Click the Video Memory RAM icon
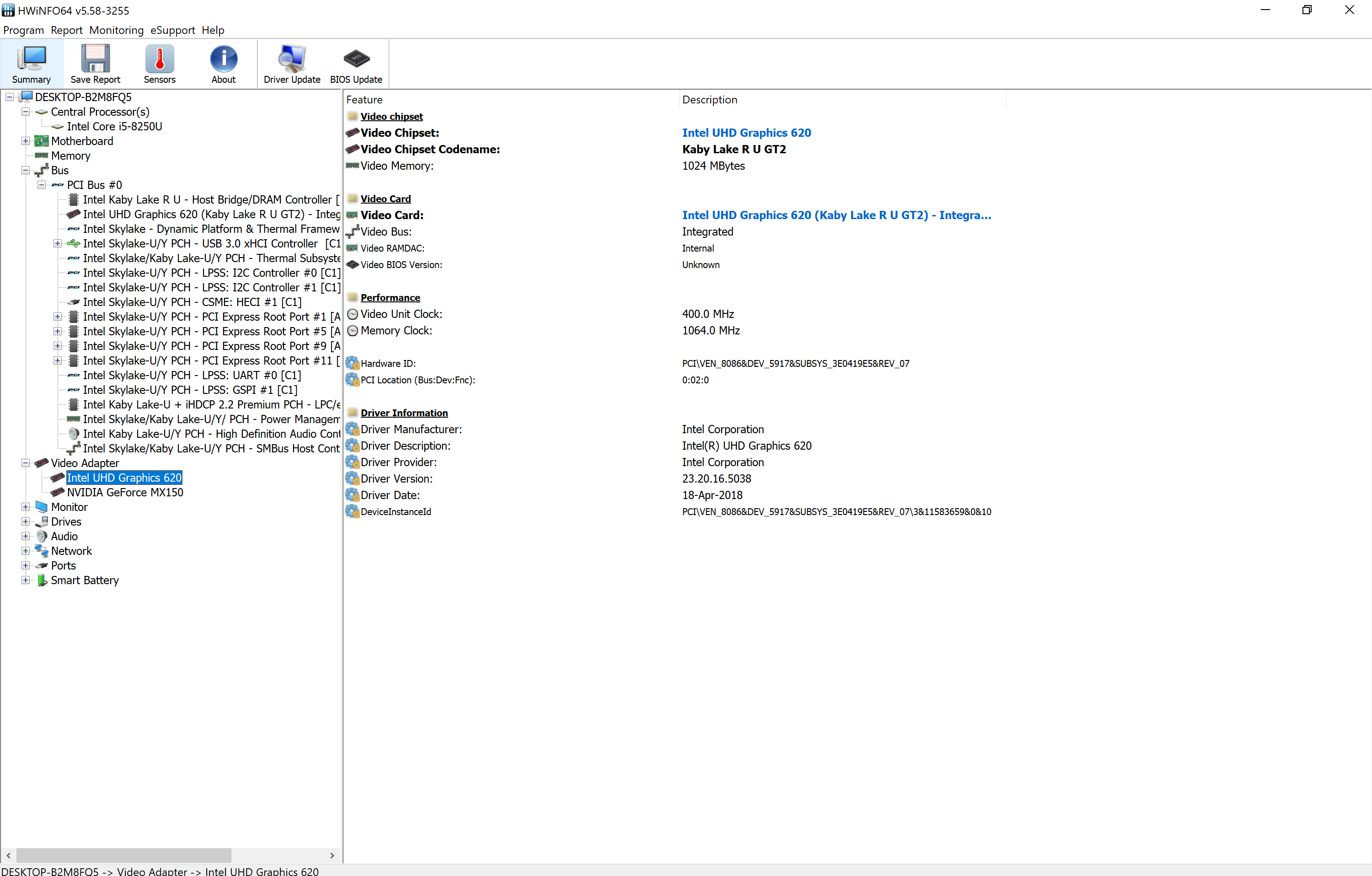The image size is (1372, 876). pos(353,165)
